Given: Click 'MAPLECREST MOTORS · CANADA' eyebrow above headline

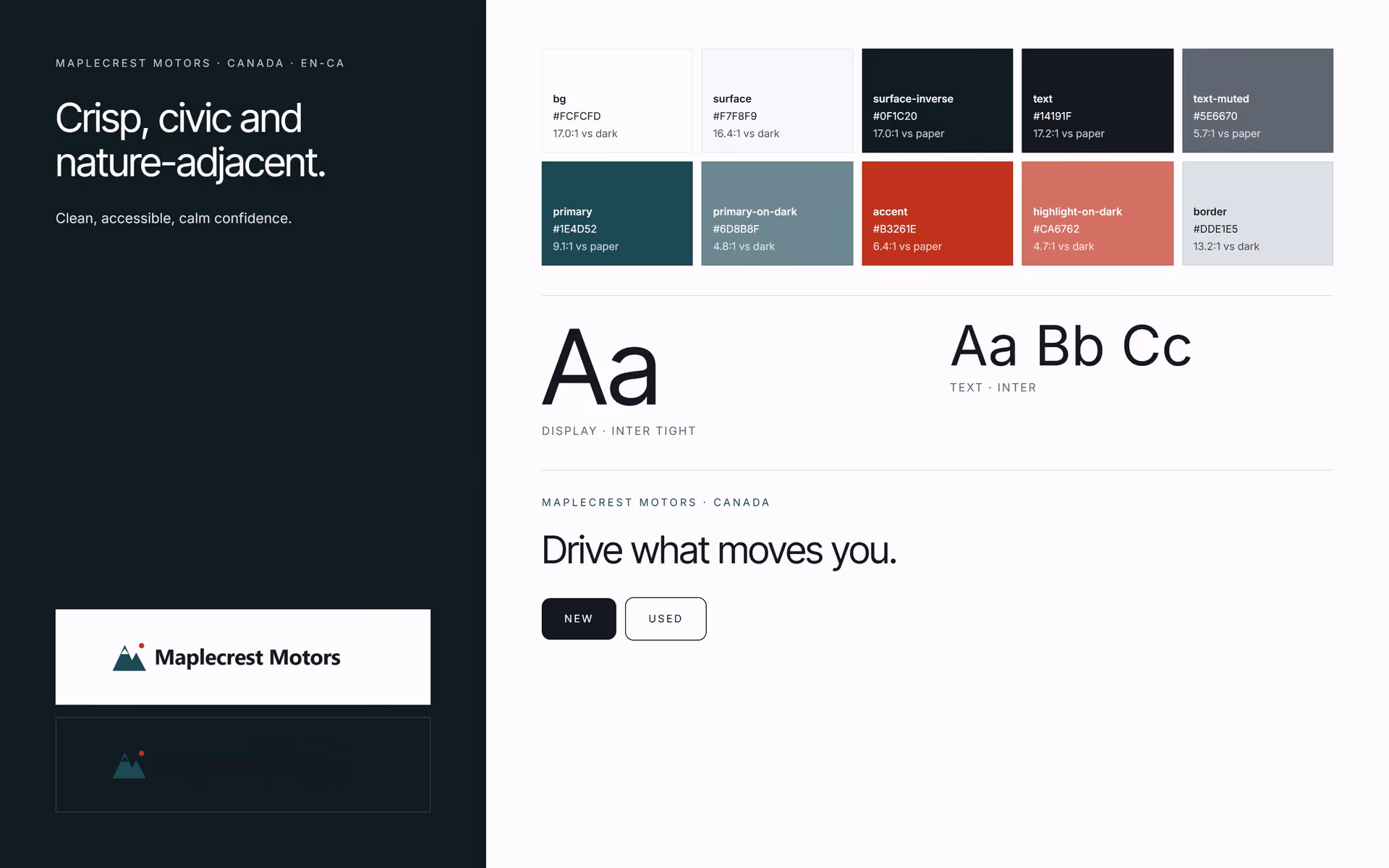Looking at the screenshot, I should 656,503.
